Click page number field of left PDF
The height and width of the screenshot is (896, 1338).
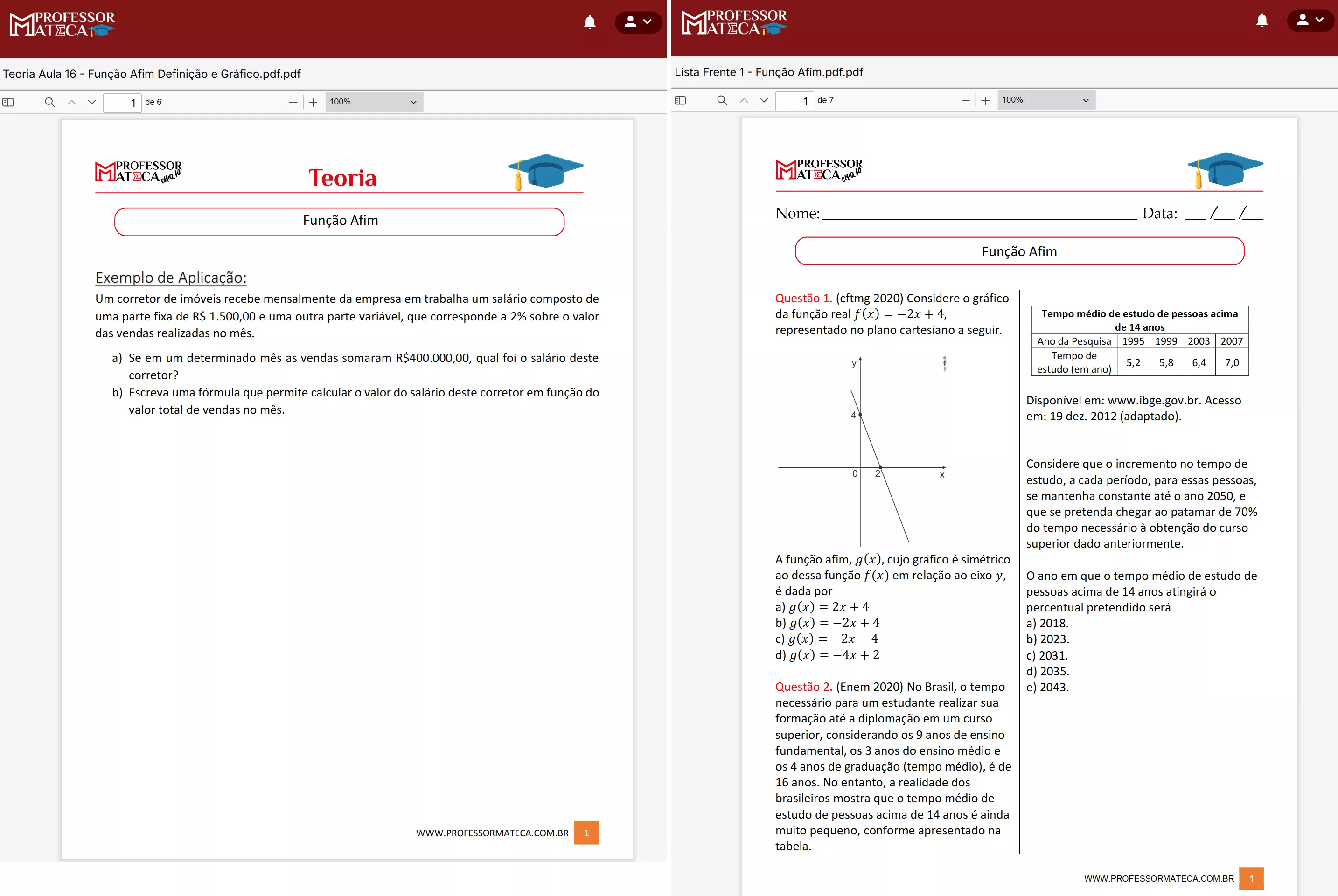122,103
